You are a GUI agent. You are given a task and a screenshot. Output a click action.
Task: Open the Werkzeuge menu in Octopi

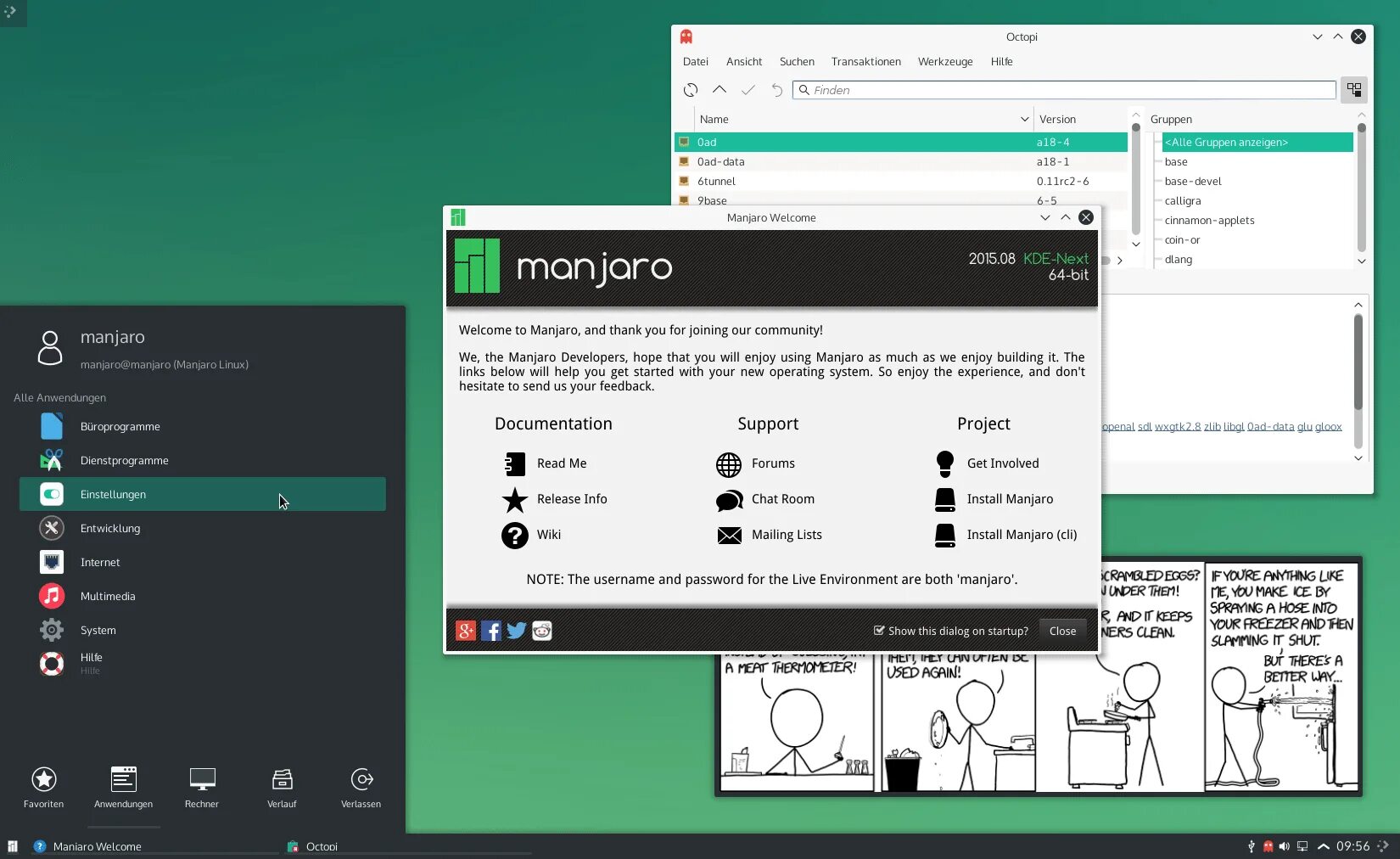tap(945, 62)
